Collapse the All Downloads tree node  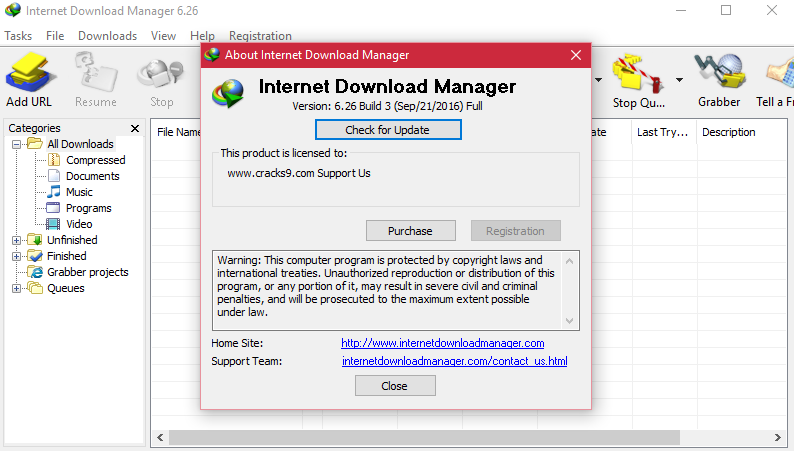pos(16,144)
